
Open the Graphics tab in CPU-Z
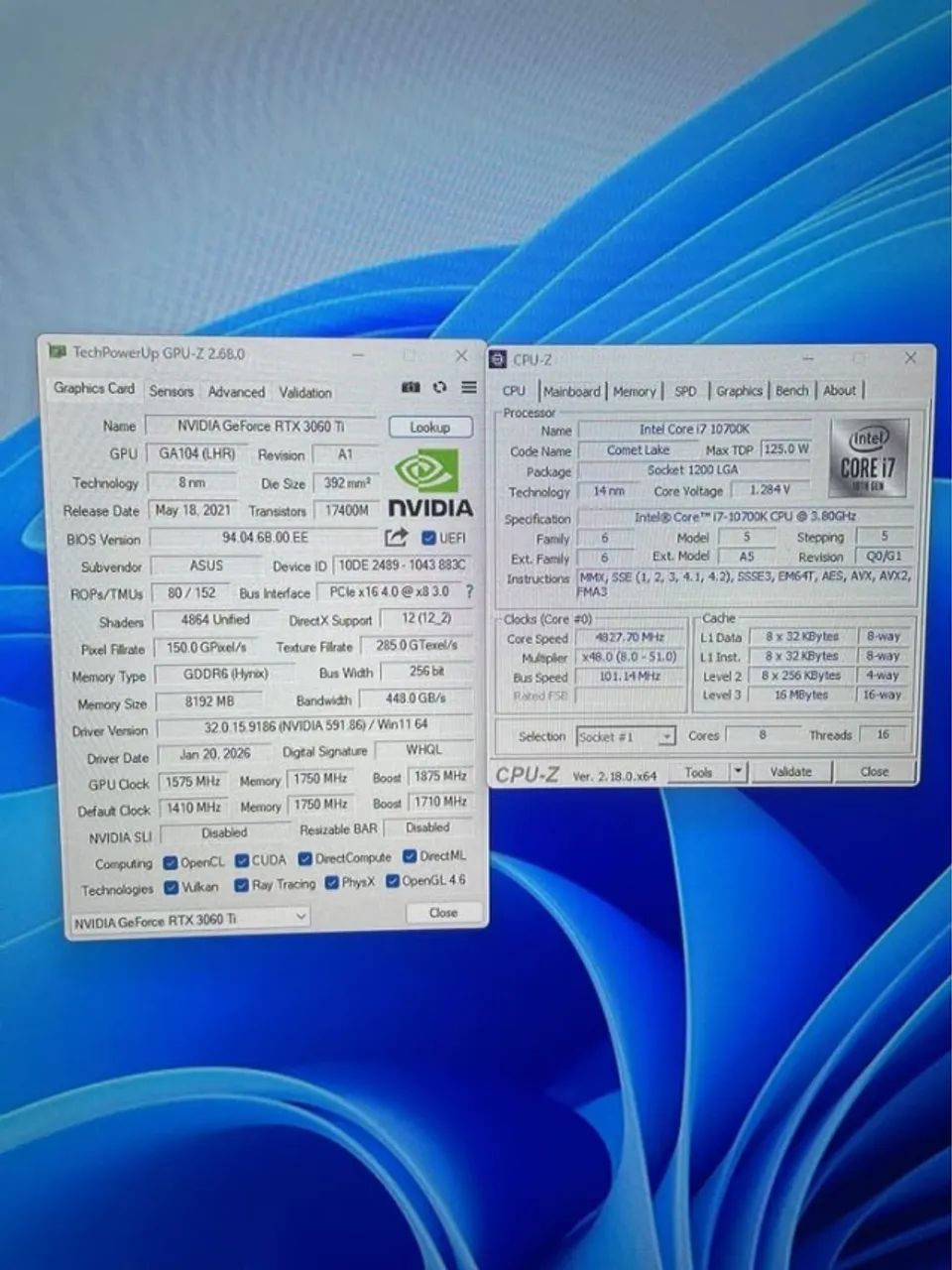tap(740, 391)
